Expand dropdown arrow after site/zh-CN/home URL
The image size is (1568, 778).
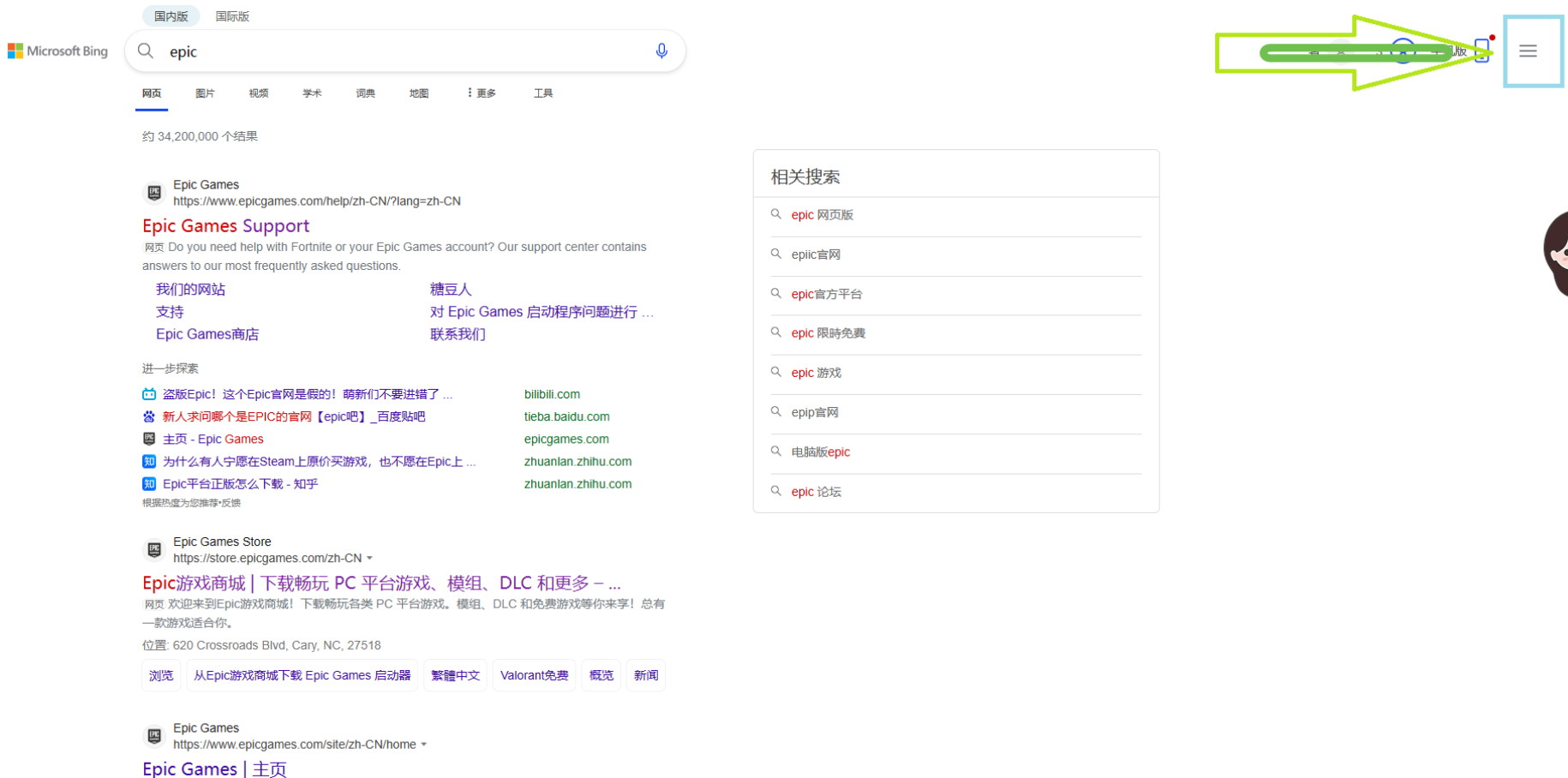coord(423,745)
